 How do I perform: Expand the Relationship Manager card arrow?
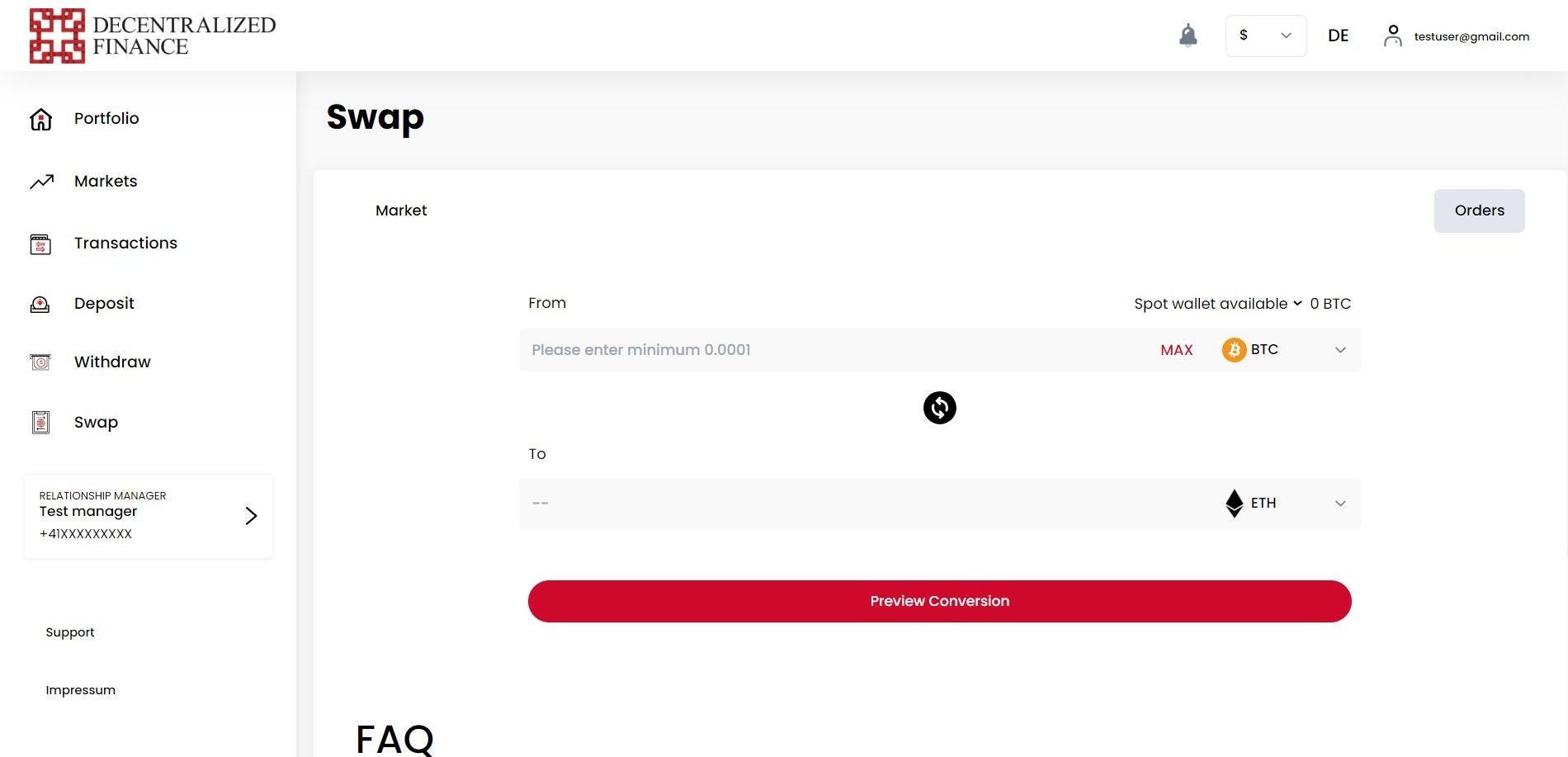click(x=251, y=516)
